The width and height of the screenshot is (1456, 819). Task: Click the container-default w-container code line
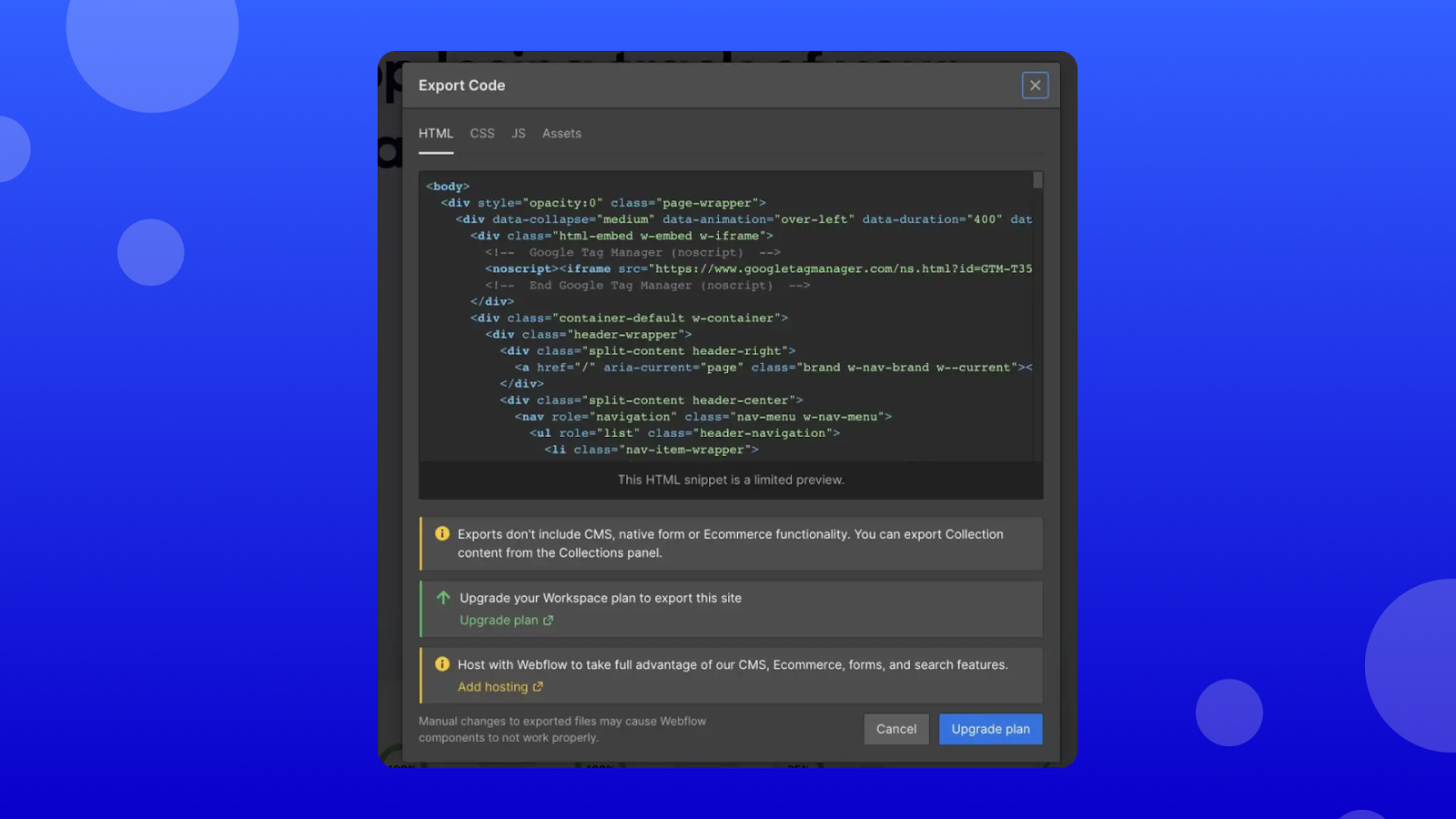(629, 318)
